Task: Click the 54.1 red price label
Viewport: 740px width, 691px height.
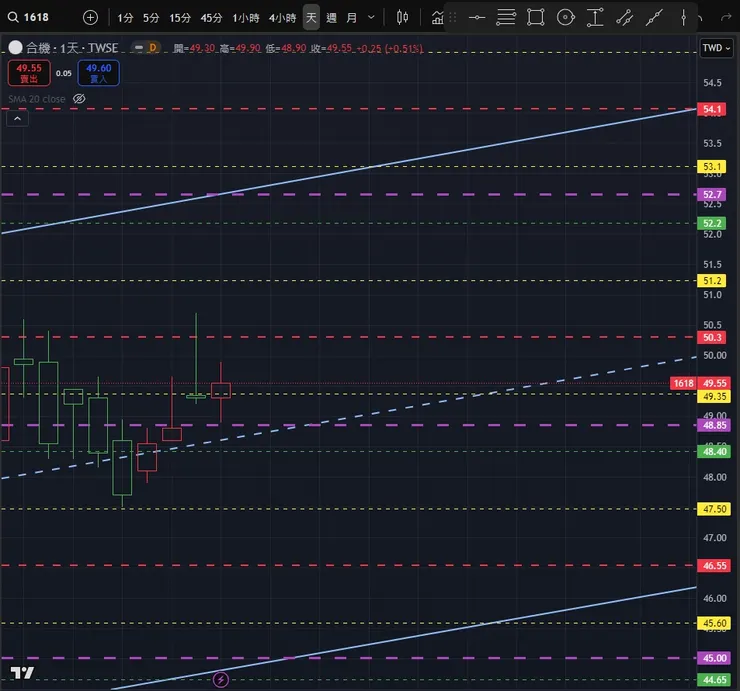Action: pyautogui.click(x=712, y=110)
